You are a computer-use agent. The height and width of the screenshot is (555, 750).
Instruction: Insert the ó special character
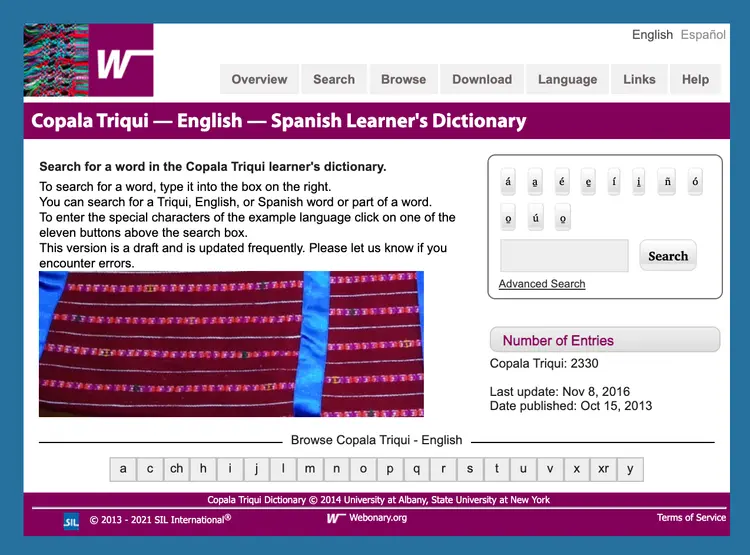pos(695,182)
